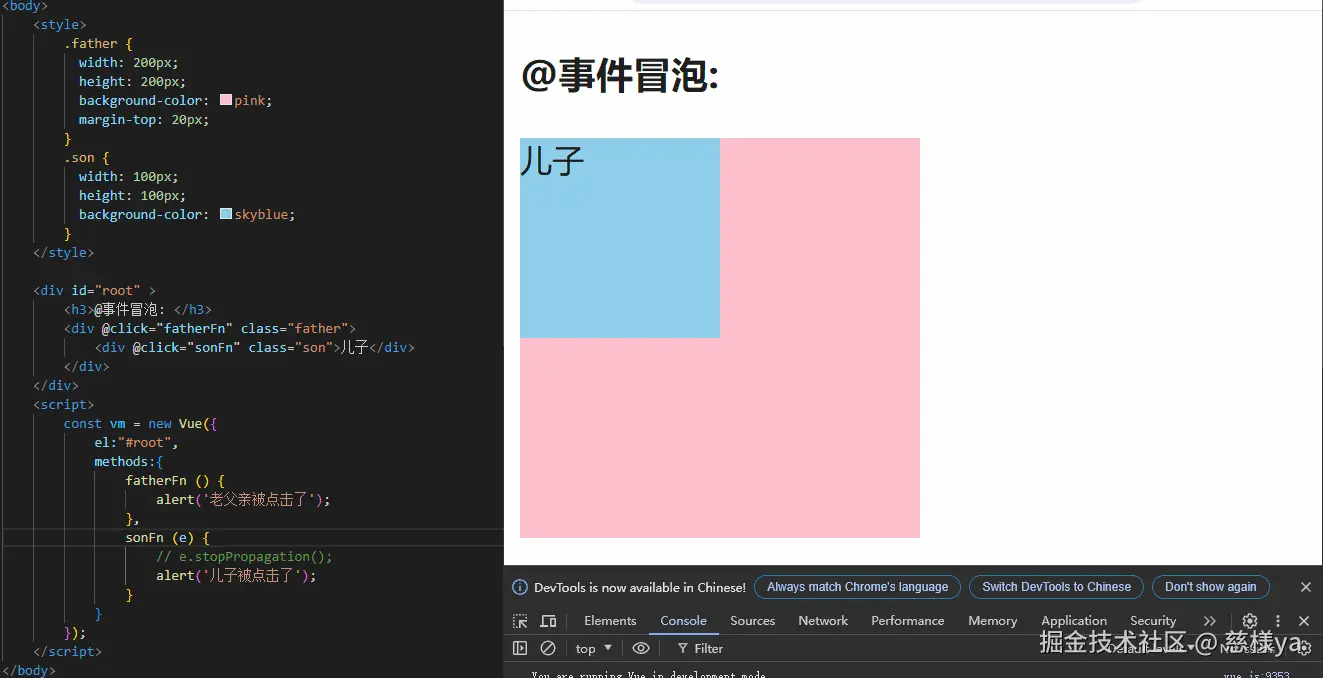
Task: Click the div id="root" code line
Action: click(94, 290)
